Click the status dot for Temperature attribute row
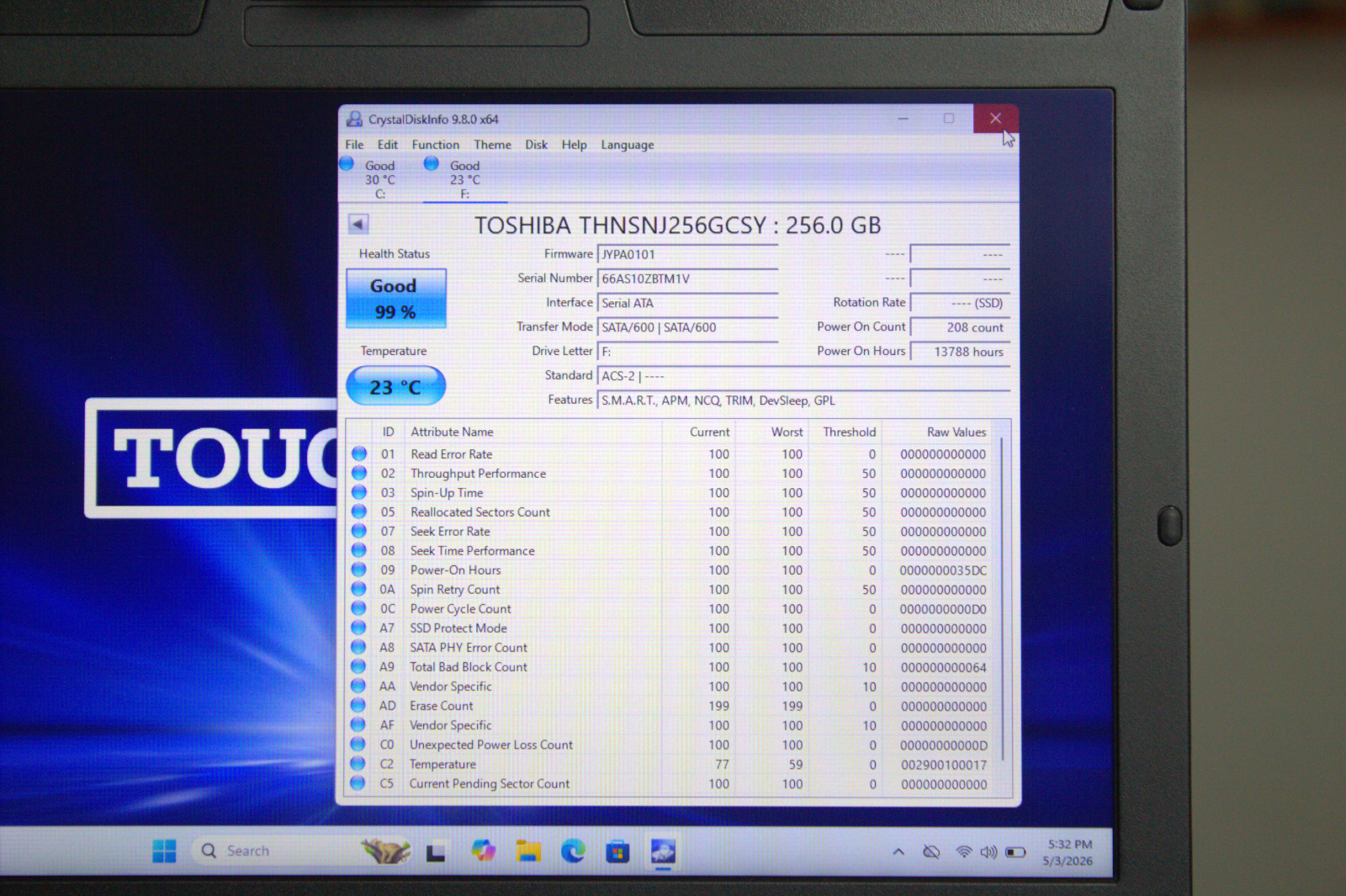 (358, 764)
